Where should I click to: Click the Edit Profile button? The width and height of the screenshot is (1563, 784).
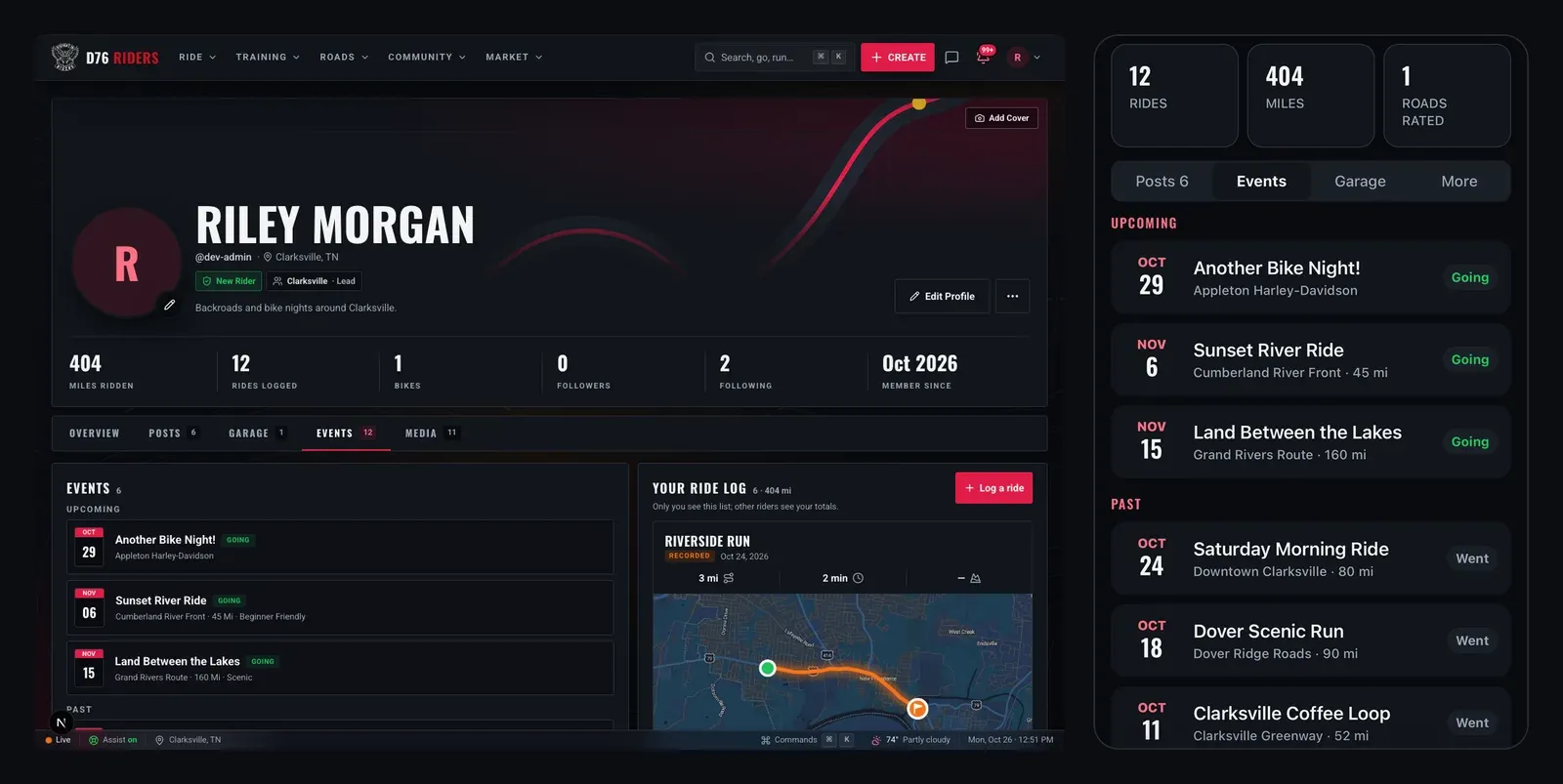942,296
